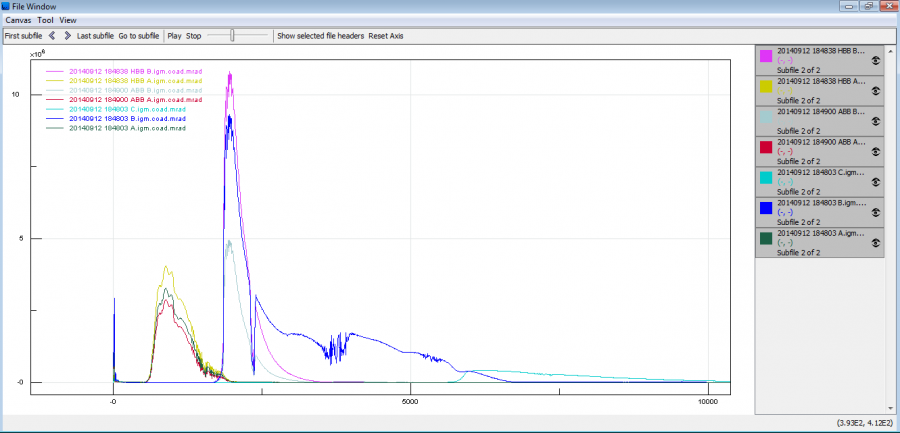Go to previous subfile arrow
The image size is (900, 433).
[52, 36]
